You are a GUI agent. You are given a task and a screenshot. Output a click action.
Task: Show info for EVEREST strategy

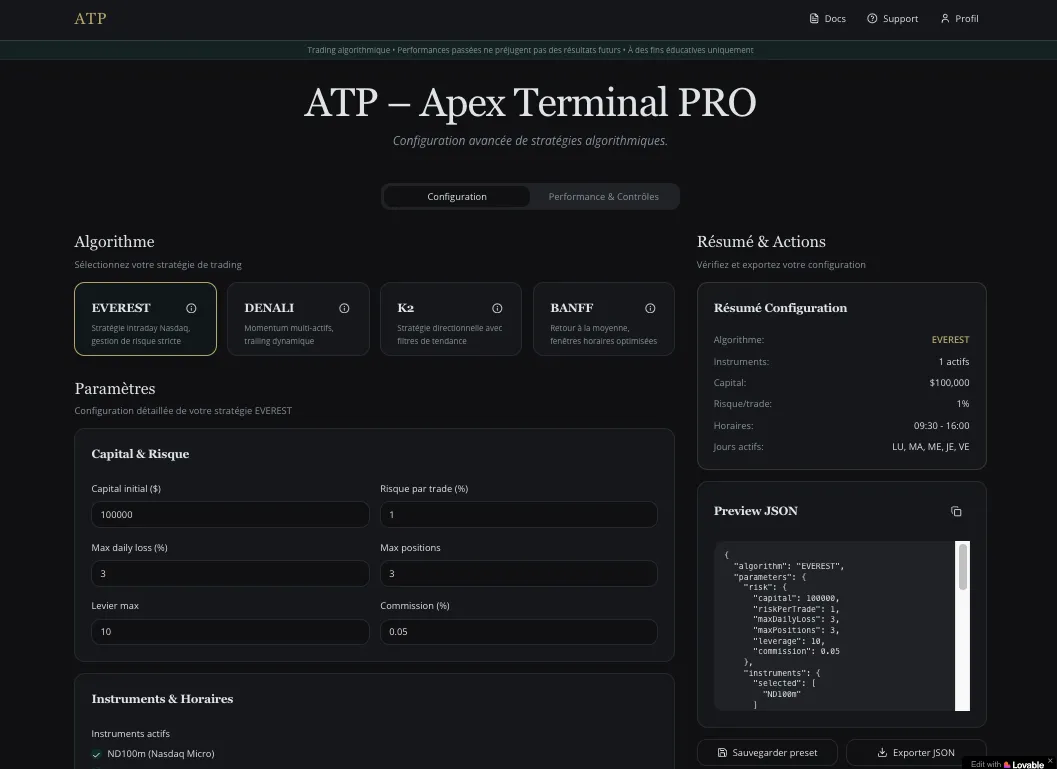(x=191, y=308)
